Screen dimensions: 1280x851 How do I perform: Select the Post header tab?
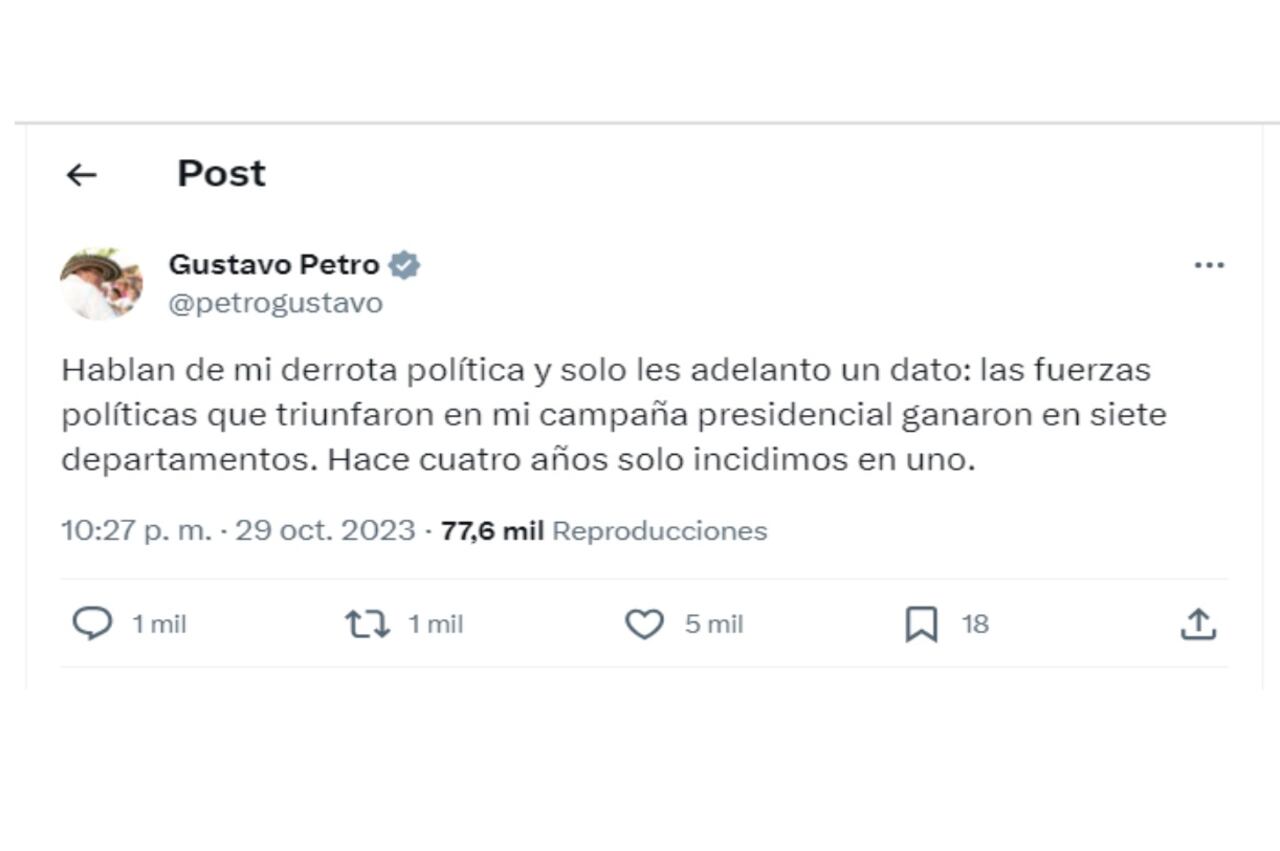pyautogui.click(x=220, y=173)
